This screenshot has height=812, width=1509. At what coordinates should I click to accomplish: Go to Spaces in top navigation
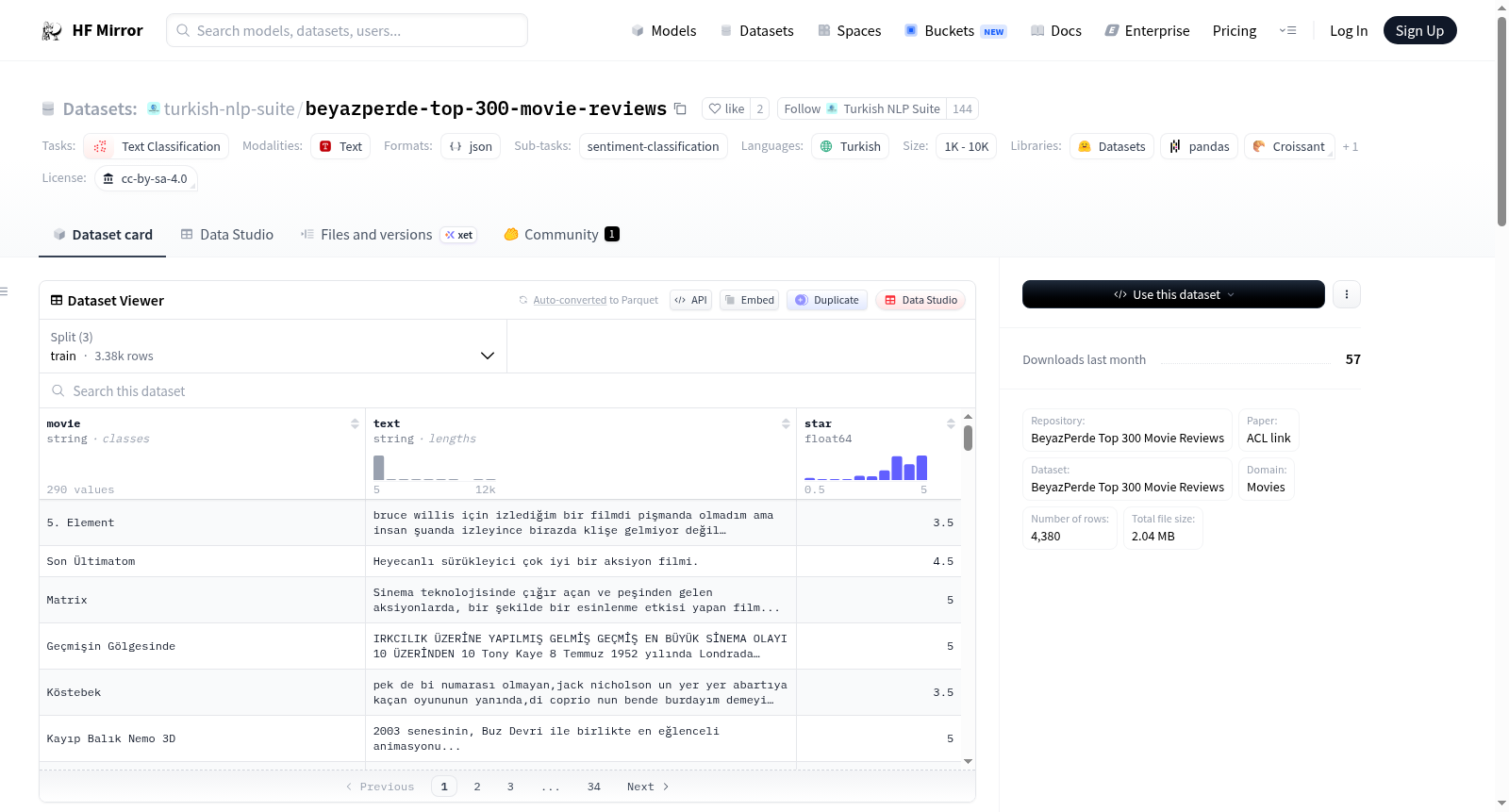(x=850, y=31)
